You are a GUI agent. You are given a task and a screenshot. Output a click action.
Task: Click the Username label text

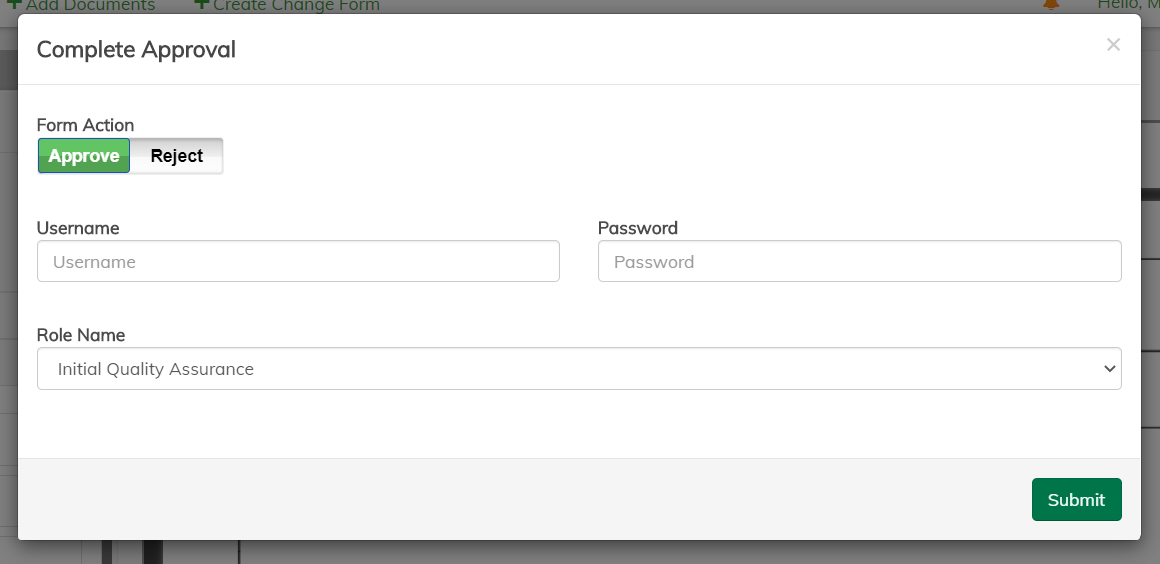[x=78, y=228]
